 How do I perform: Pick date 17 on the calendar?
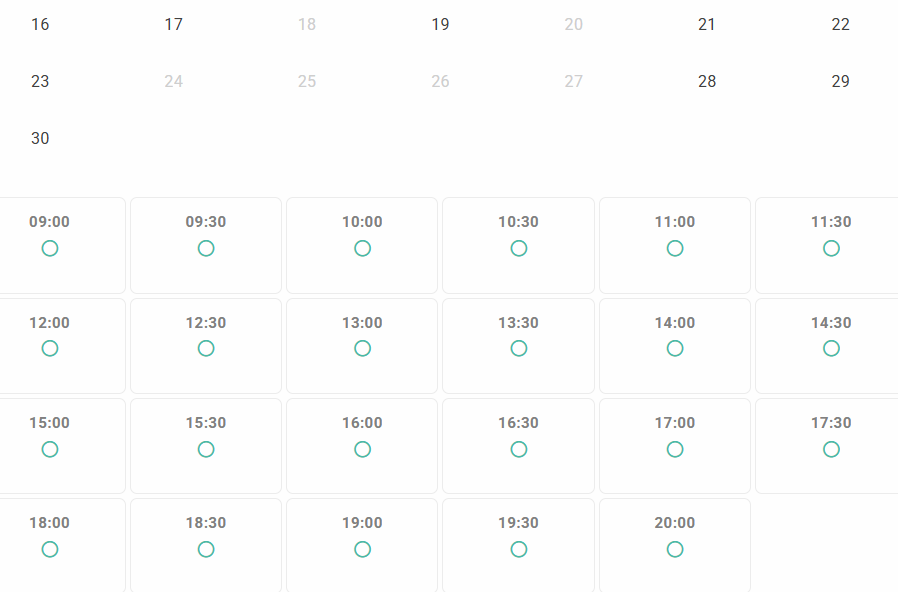pyautogui.click(x=174, y=24)
